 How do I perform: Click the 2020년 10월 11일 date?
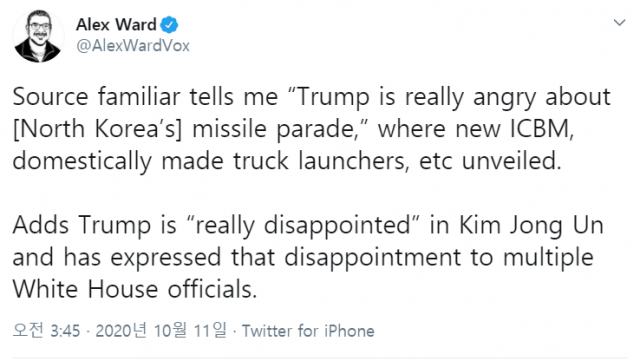pos(161,330)
